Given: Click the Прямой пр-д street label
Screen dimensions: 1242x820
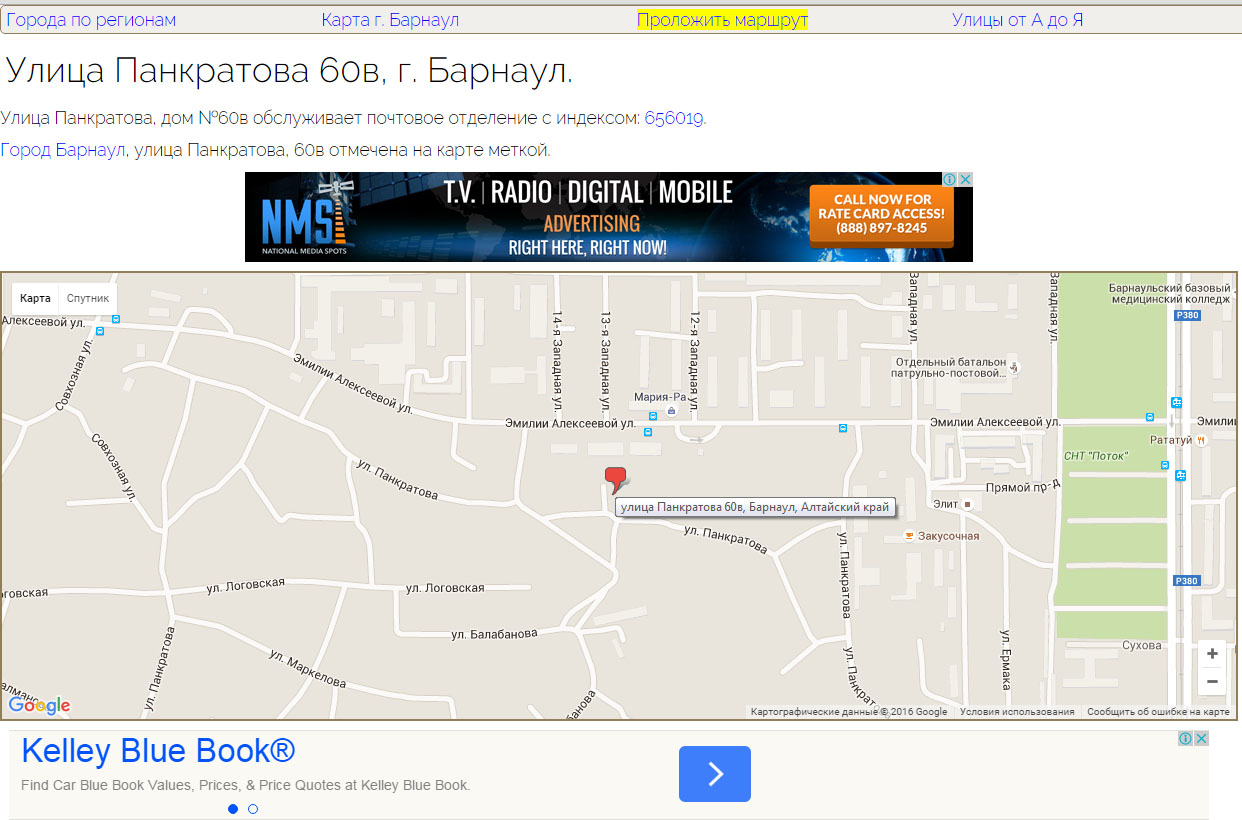Looking at the screenshot, I should tap(1023, 487).
